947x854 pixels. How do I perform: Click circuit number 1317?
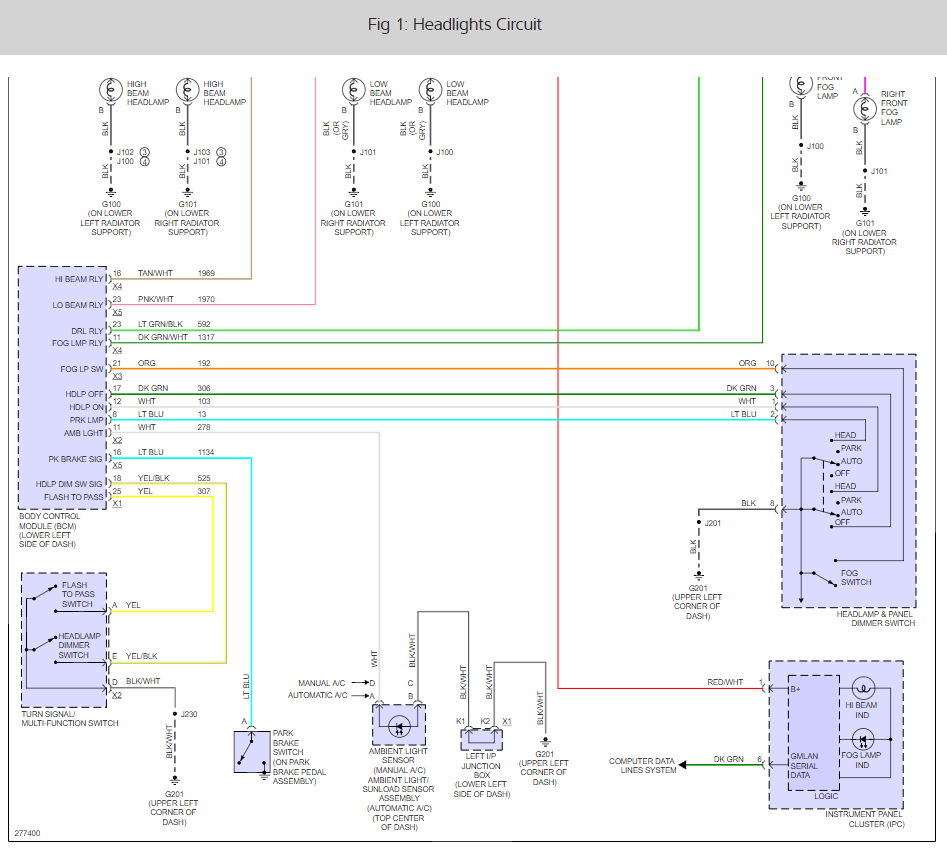tap(207, 337)
